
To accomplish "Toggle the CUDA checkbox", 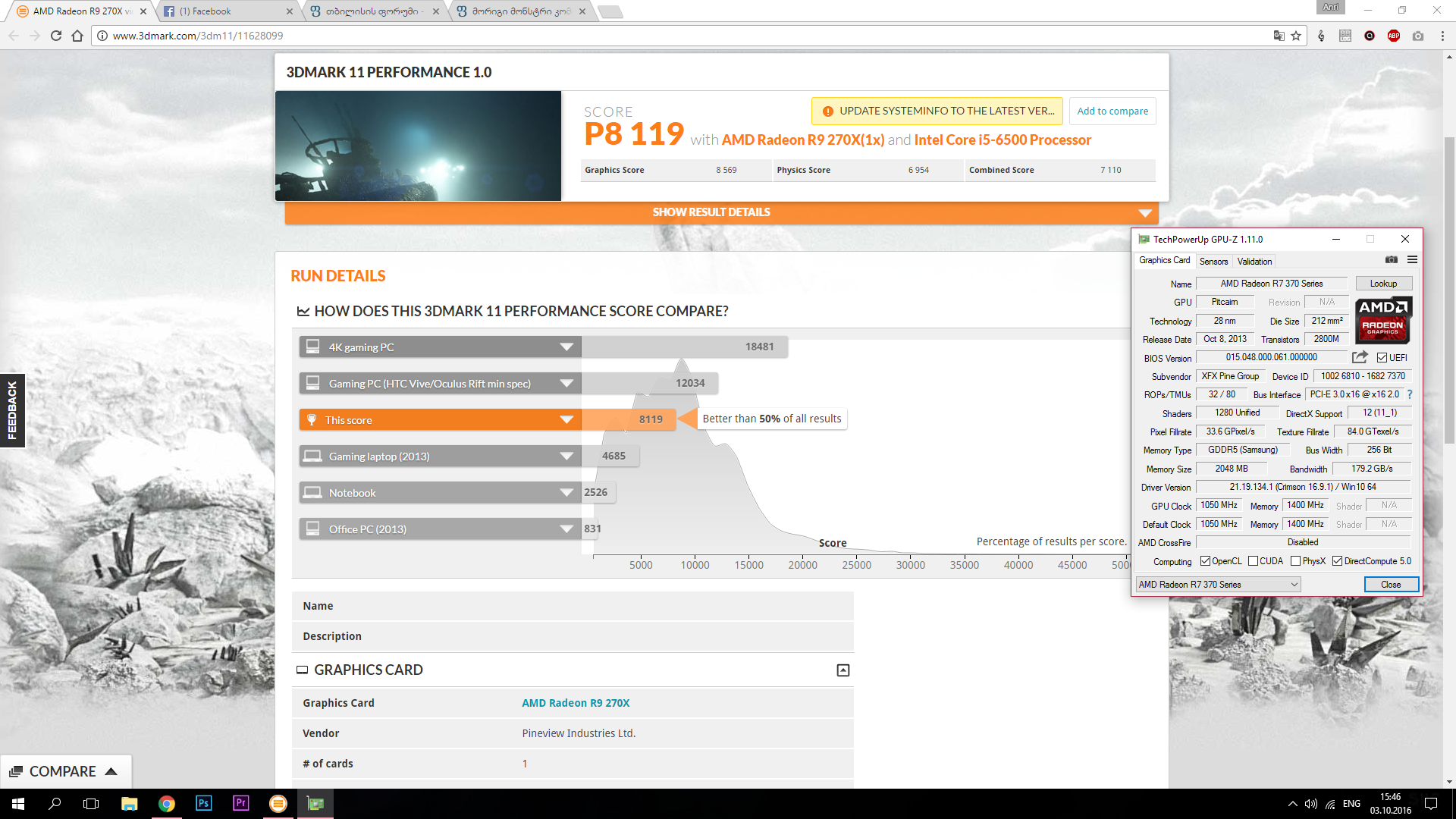I will pos(1253,561).
